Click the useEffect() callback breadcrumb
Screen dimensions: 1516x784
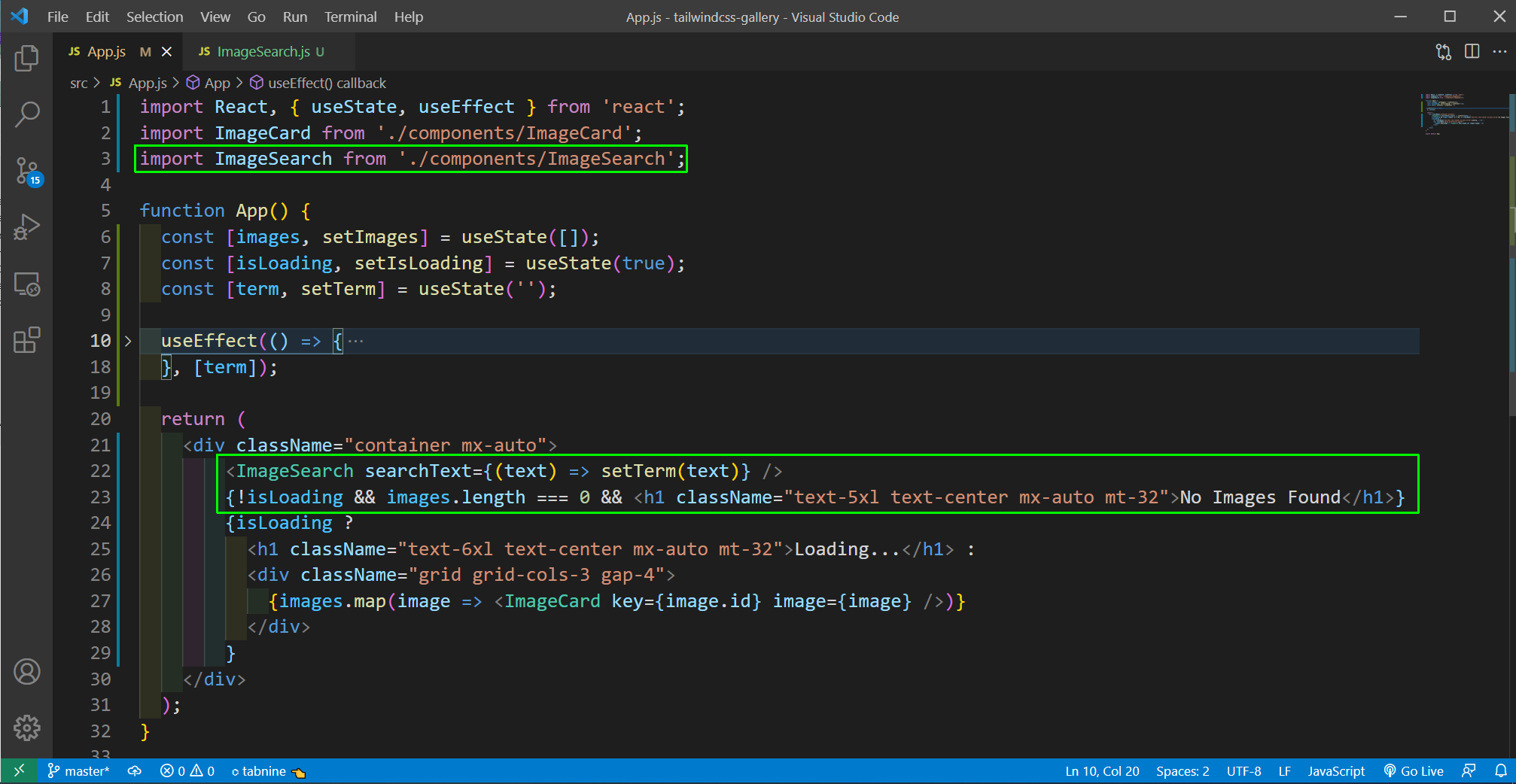[x=318, y=83]
